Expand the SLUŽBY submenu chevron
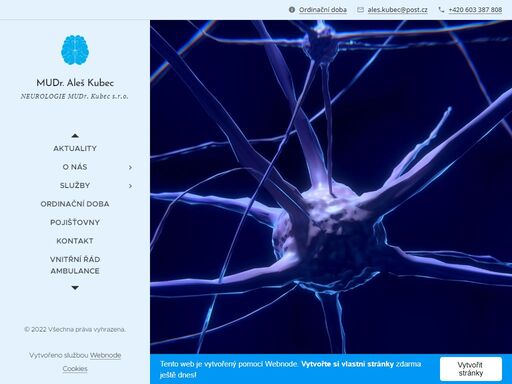Image resolution: width=512 pixels, height=384 pixels. coord(130,186)
